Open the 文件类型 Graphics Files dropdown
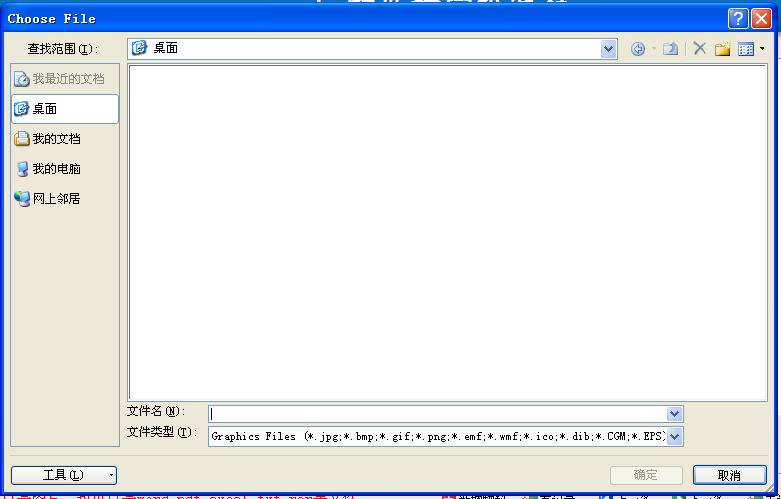 (x=674, y=436)
